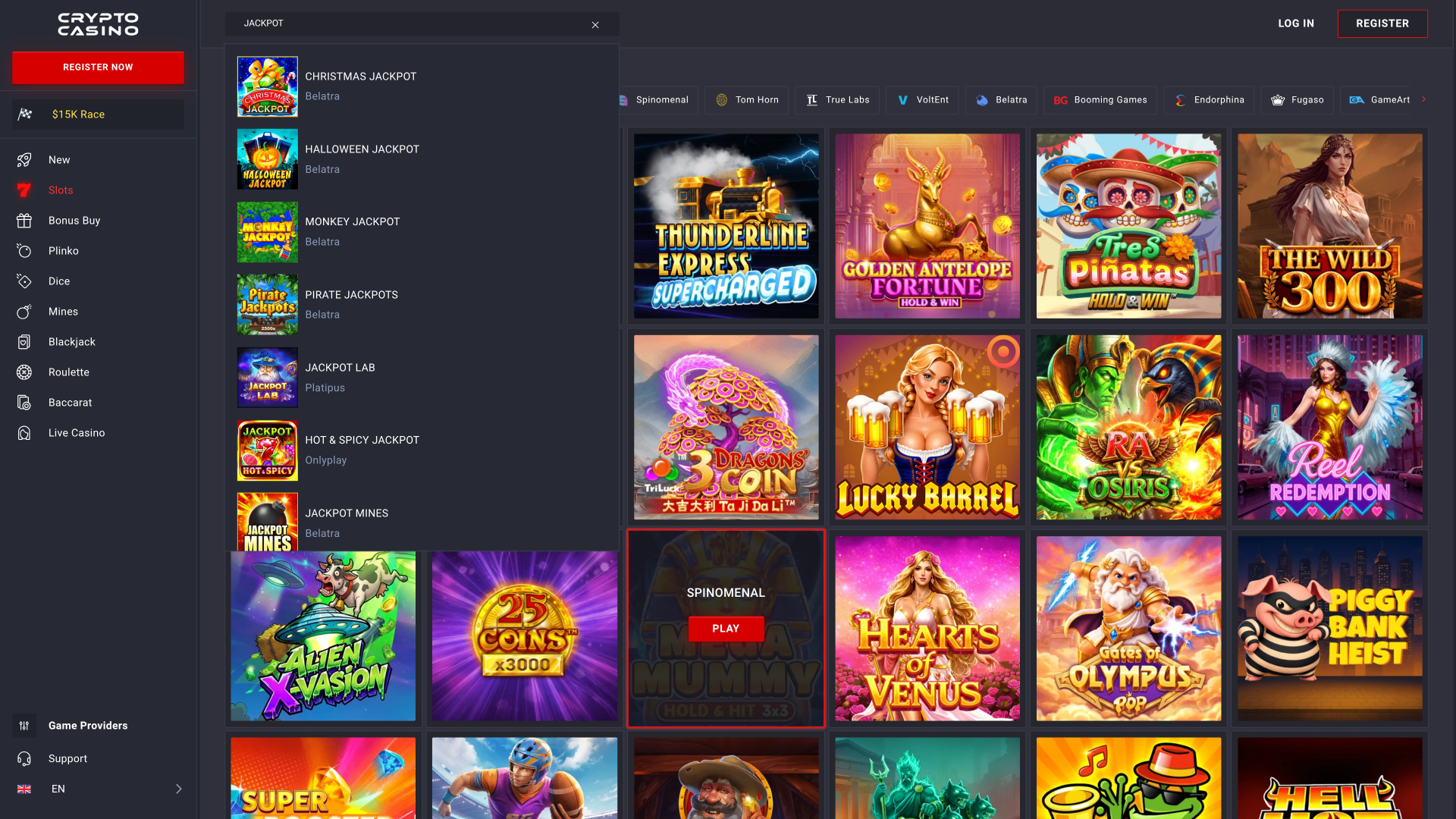Filter games by Belatra provider chip
This screenshot has height=819, width=1456.
[x=1001, y=100]
